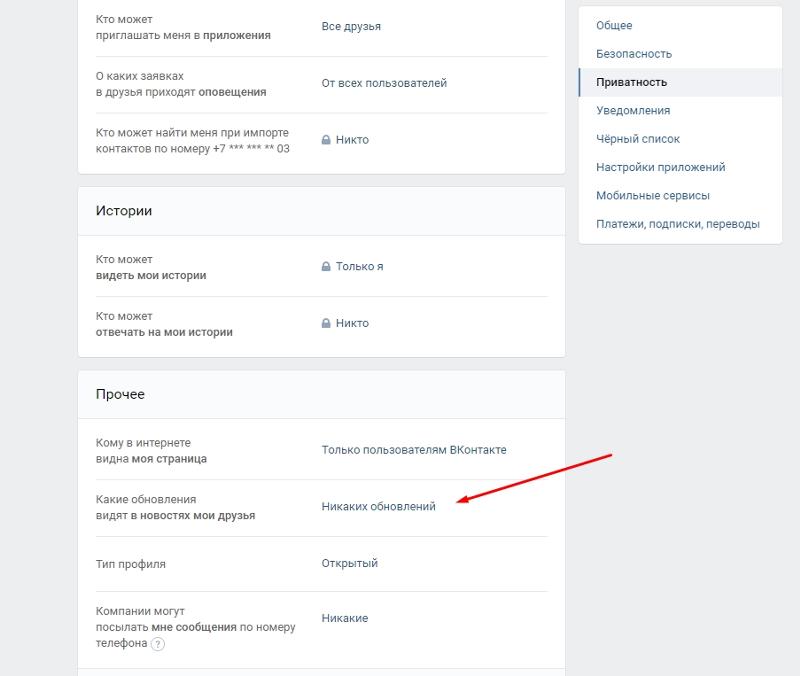Click the lock icon beside 'Только я' stories setting
The width and height of the screenshot is (800, 676).
[x=327, y=266]
